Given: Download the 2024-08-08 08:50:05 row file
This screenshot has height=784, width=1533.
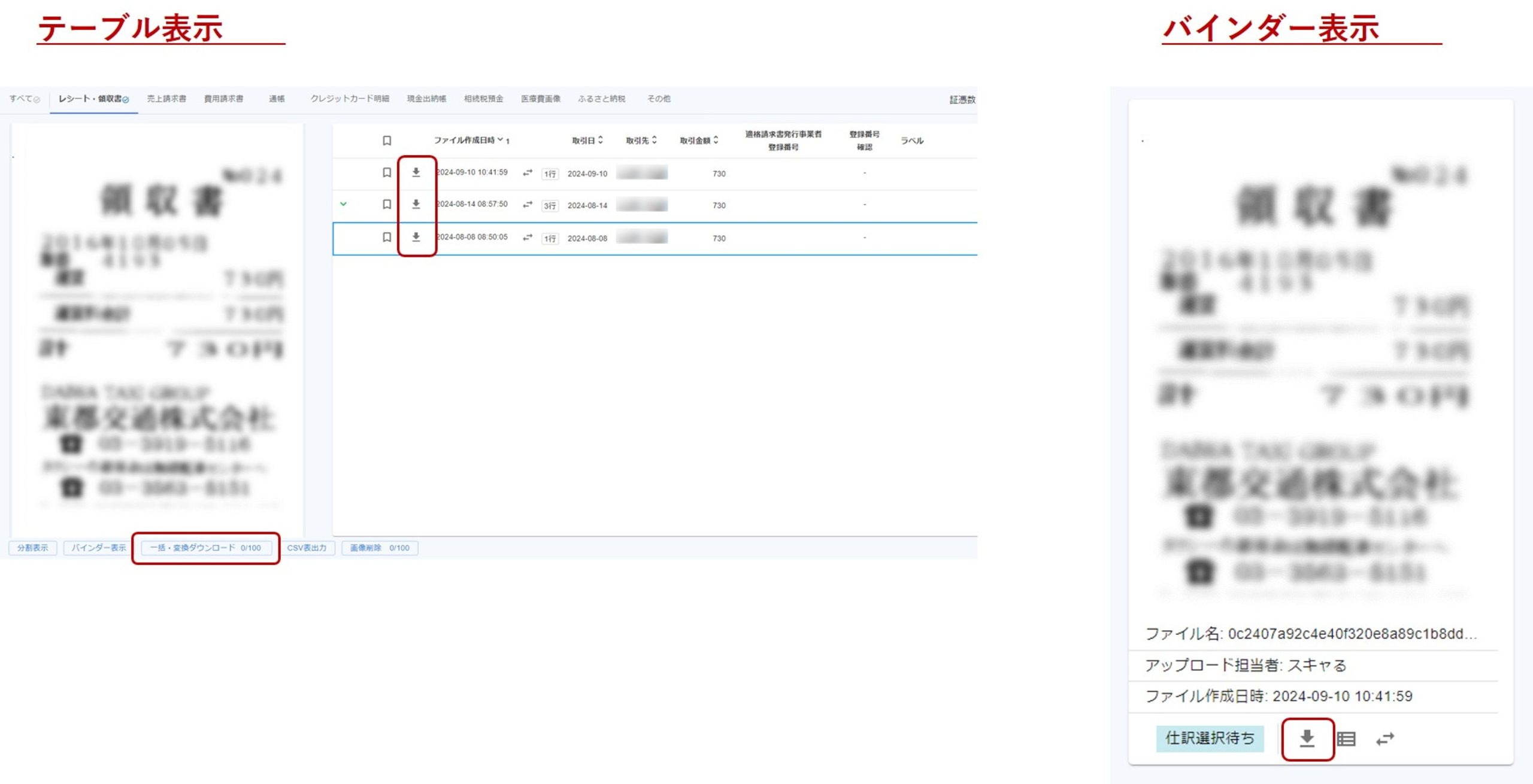Looking at the screenshot, I should coord(416,237).
